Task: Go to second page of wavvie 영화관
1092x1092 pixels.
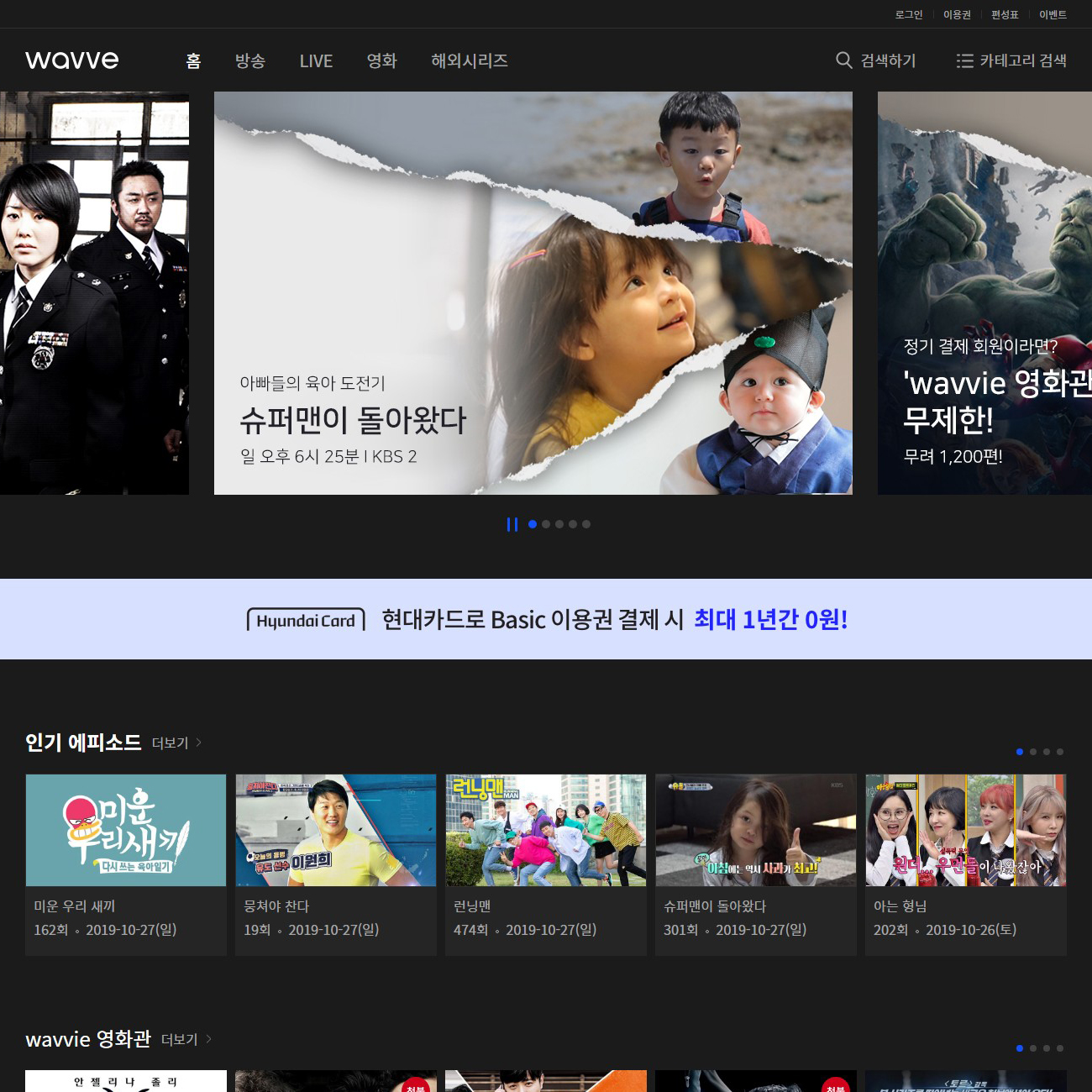Action: (1033, 1048)
